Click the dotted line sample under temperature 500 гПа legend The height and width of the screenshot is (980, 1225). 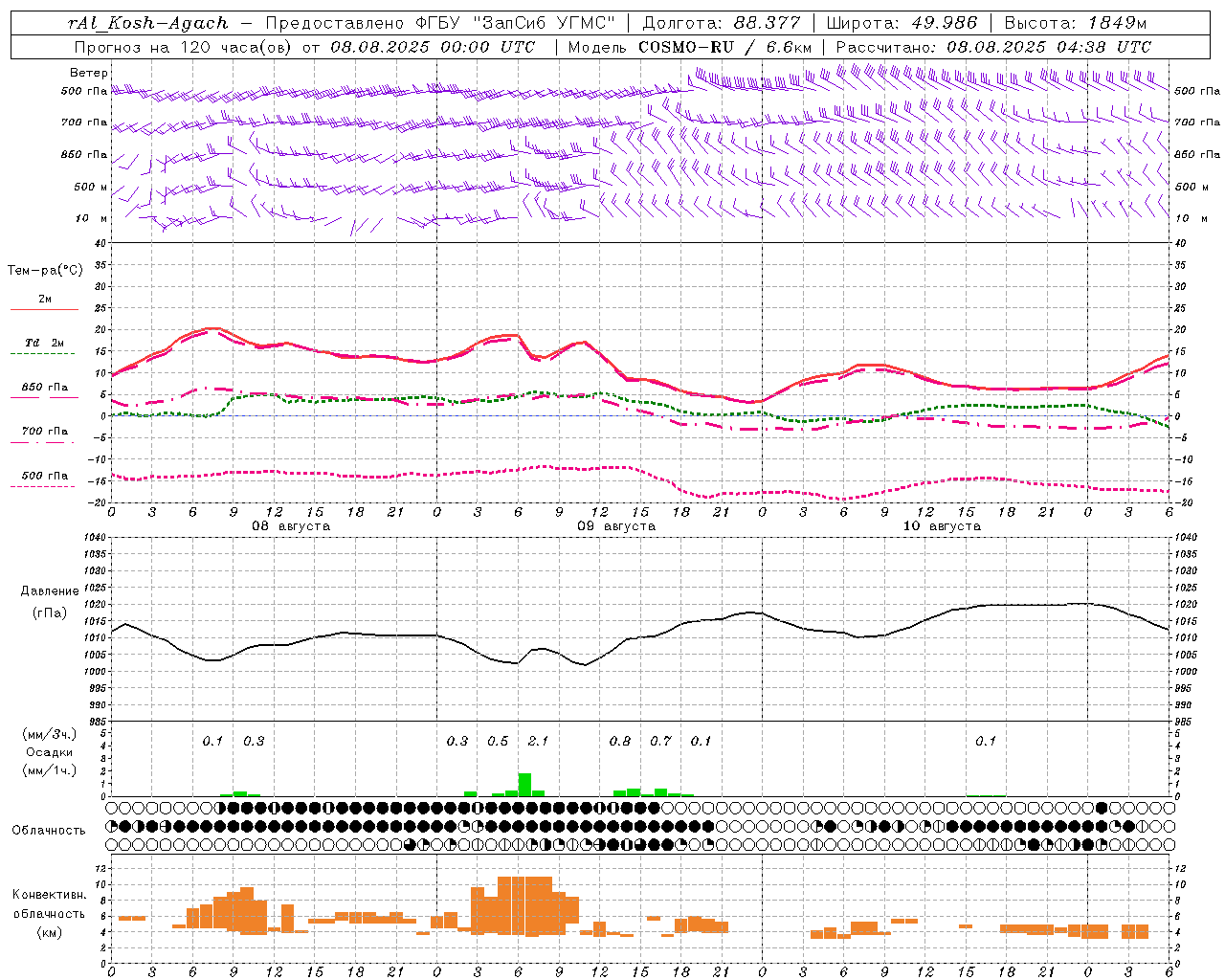[42, 486]
